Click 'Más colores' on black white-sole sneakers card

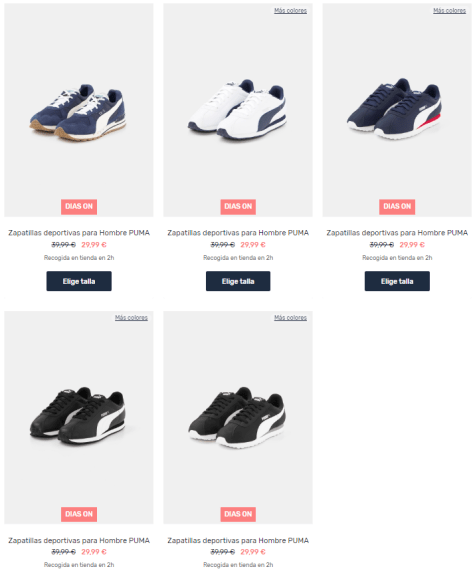tap(290, 318)
